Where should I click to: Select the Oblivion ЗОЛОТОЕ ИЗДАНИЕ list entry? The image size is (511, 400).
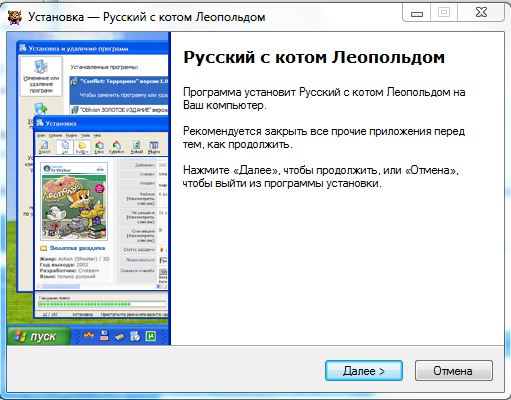click(119, 110)
